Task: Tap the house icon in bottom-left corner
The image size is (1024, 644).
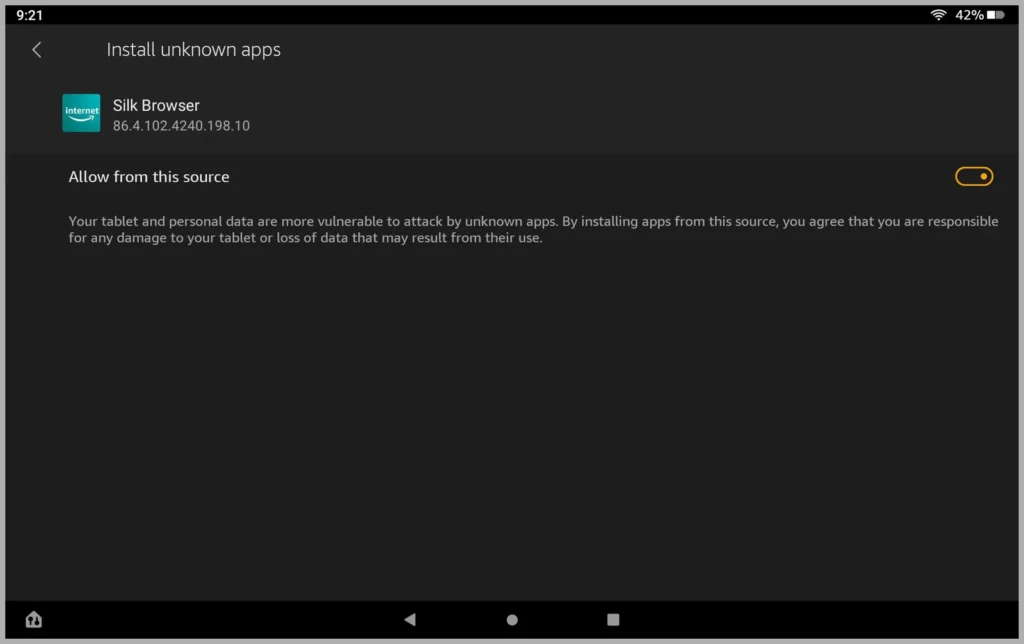Action: 34,619
